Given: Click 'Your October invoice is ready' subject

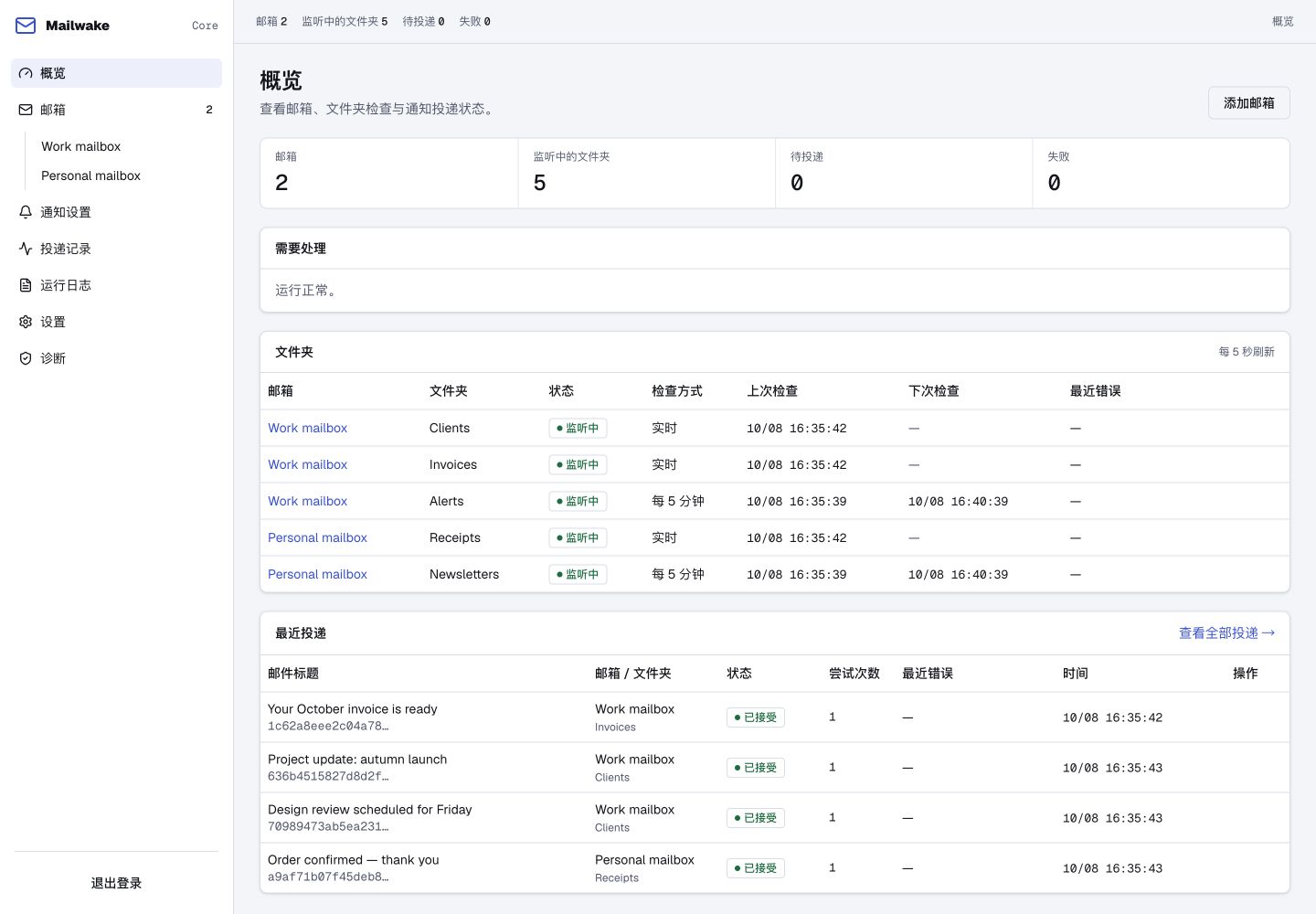Looking at the screenshot, I should [352, 709].
